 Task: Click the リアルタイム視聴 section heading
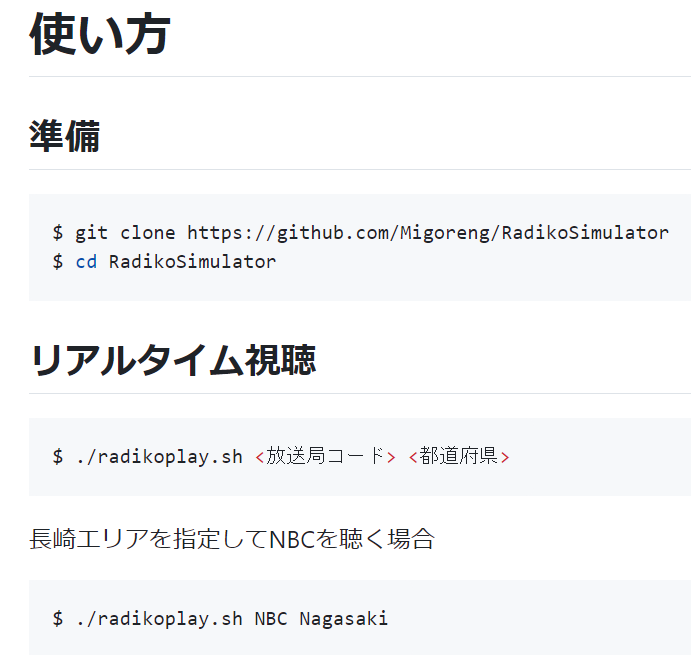173,360
